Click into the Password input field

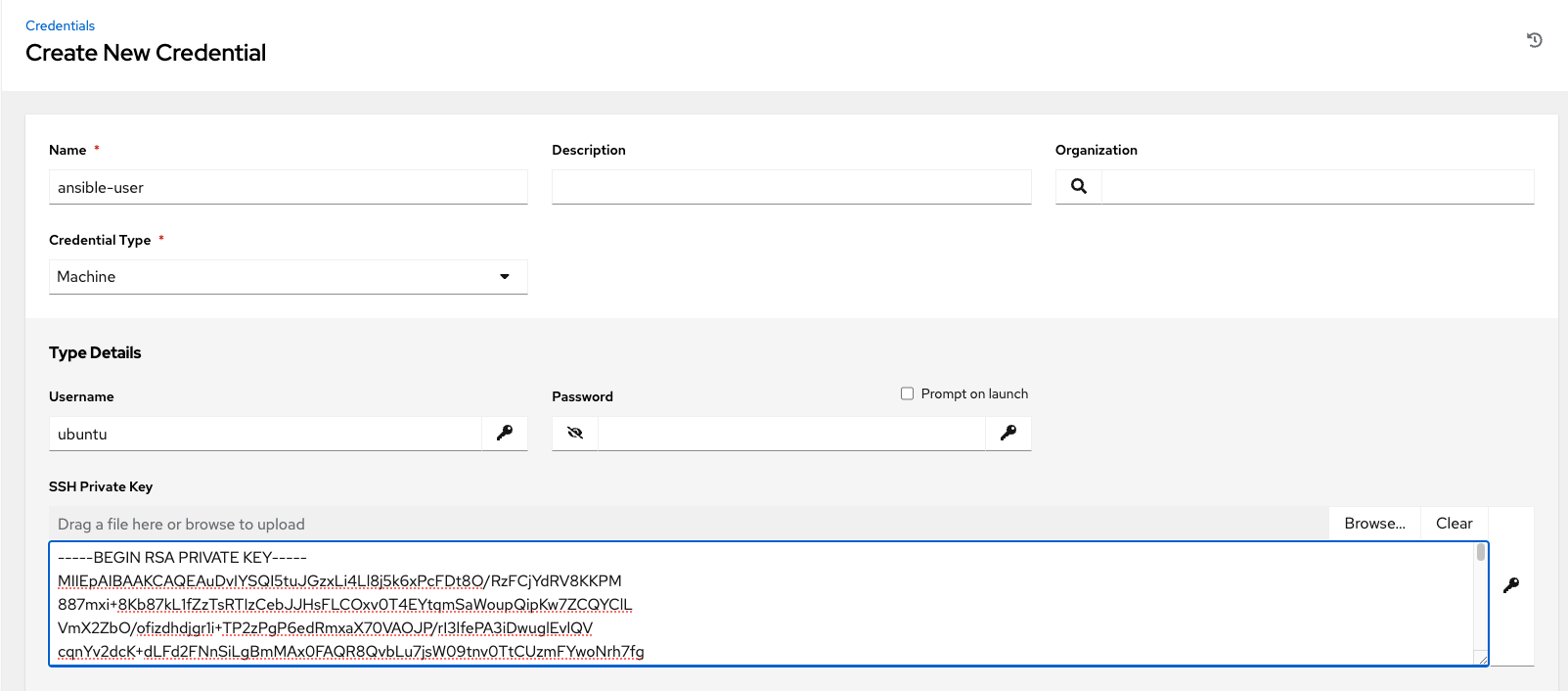point(791,434)
